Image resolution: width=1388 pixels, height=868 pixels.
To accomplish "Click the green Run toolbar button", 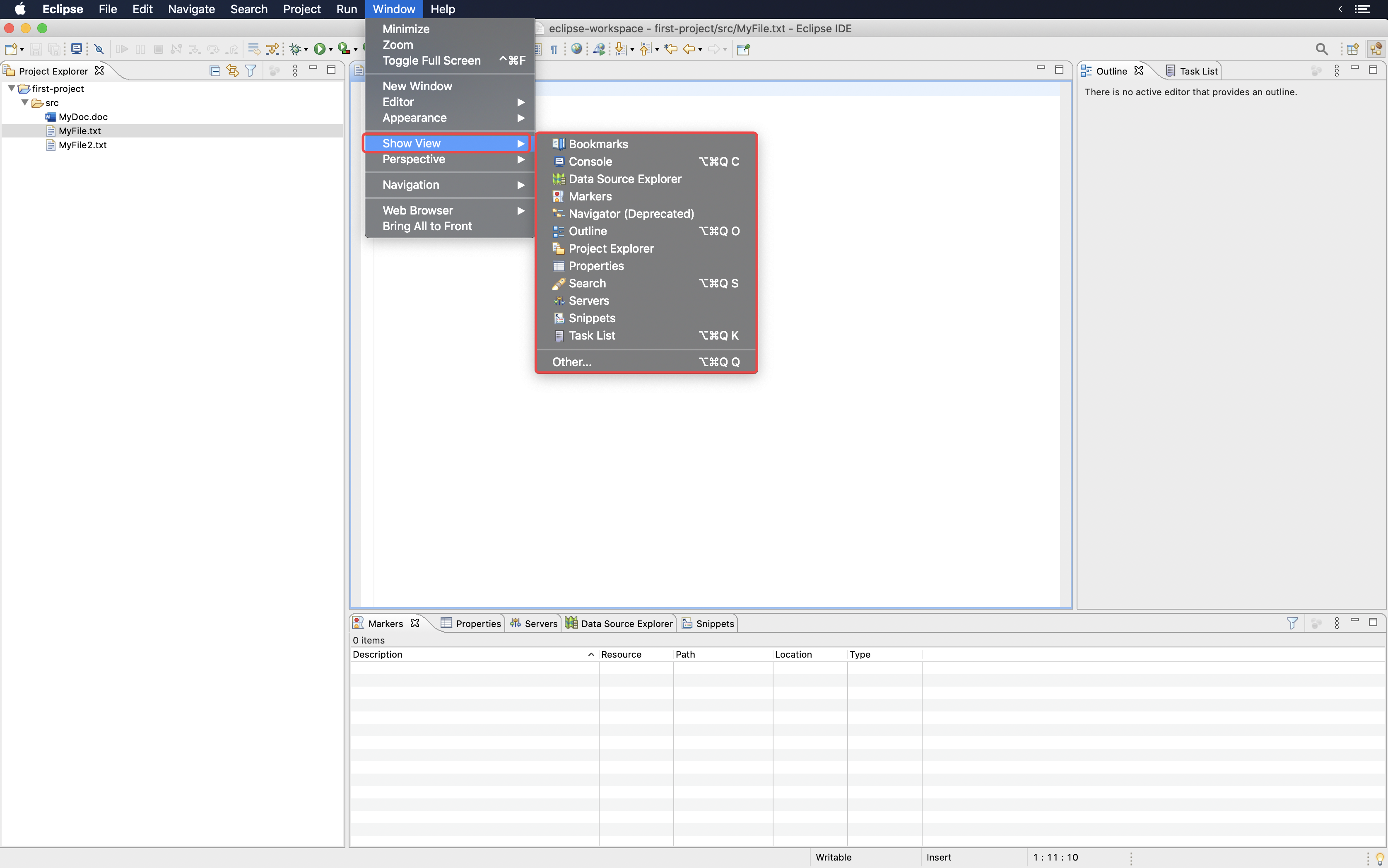I will click(x=320, y=49).
